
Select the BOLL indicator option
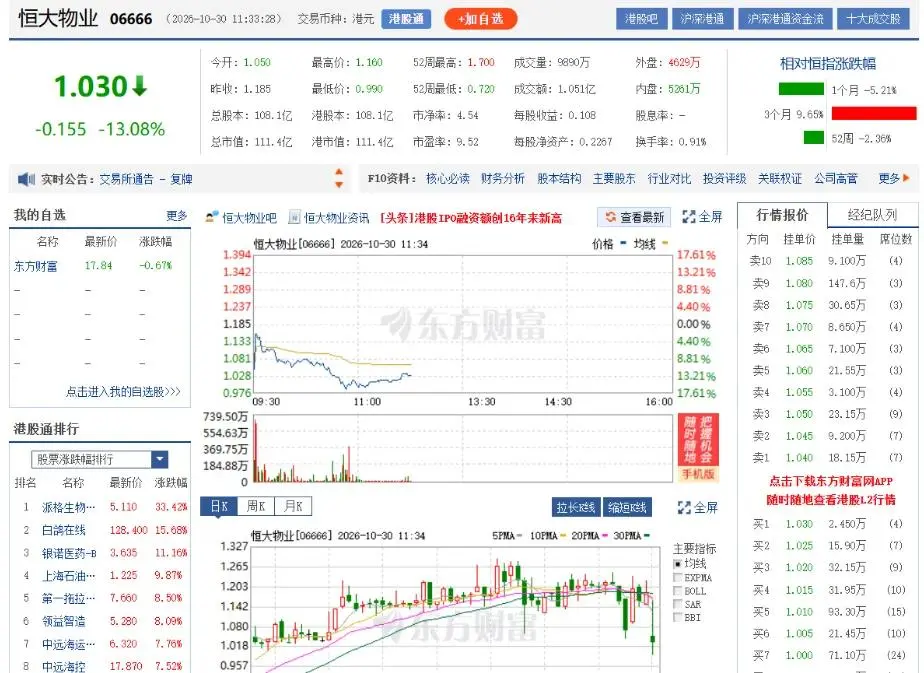[x=678, y=591]
